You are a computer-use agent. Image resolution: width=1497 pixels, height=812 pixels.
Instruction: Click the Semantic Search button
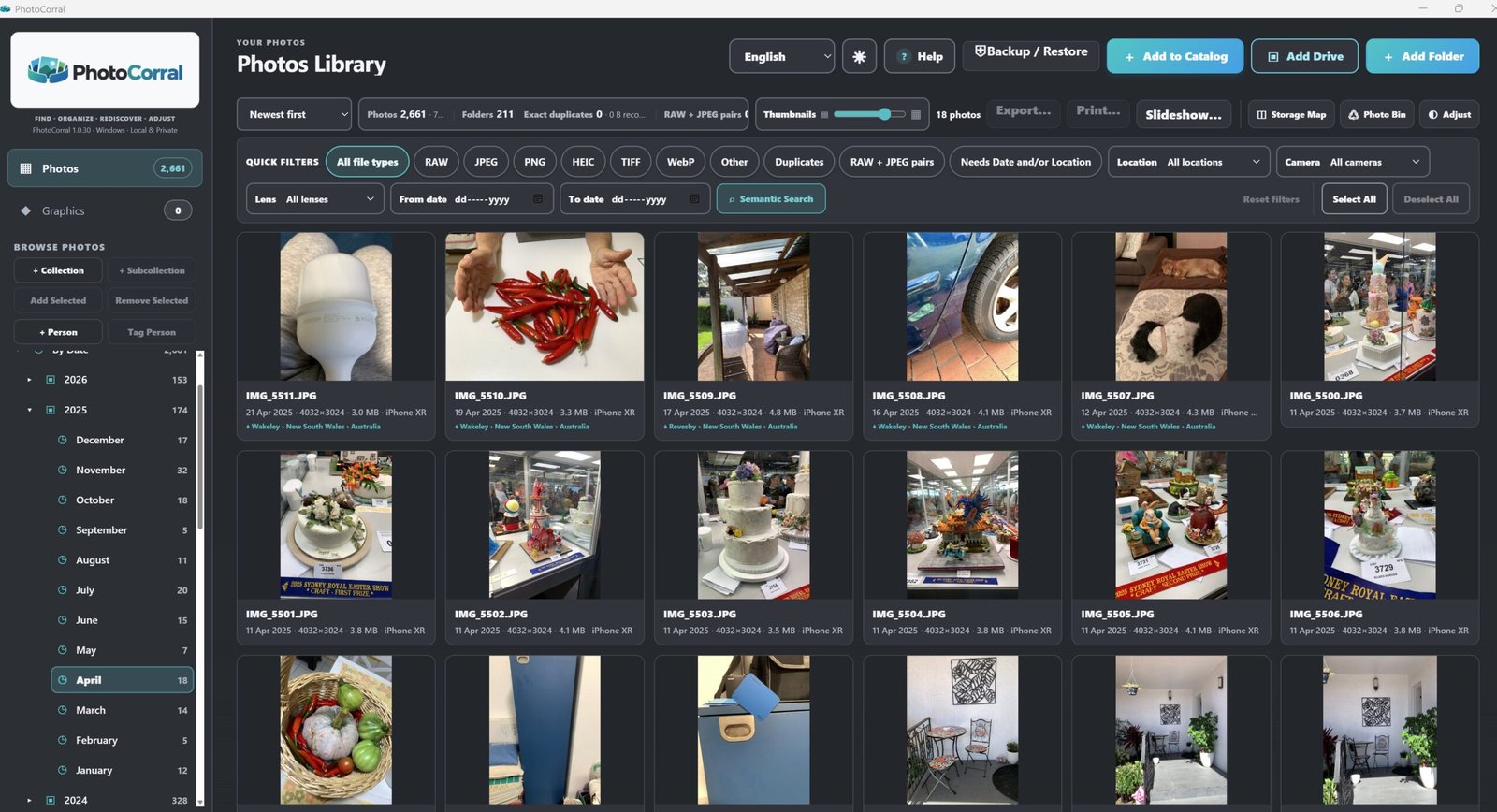tap(771, 199)
